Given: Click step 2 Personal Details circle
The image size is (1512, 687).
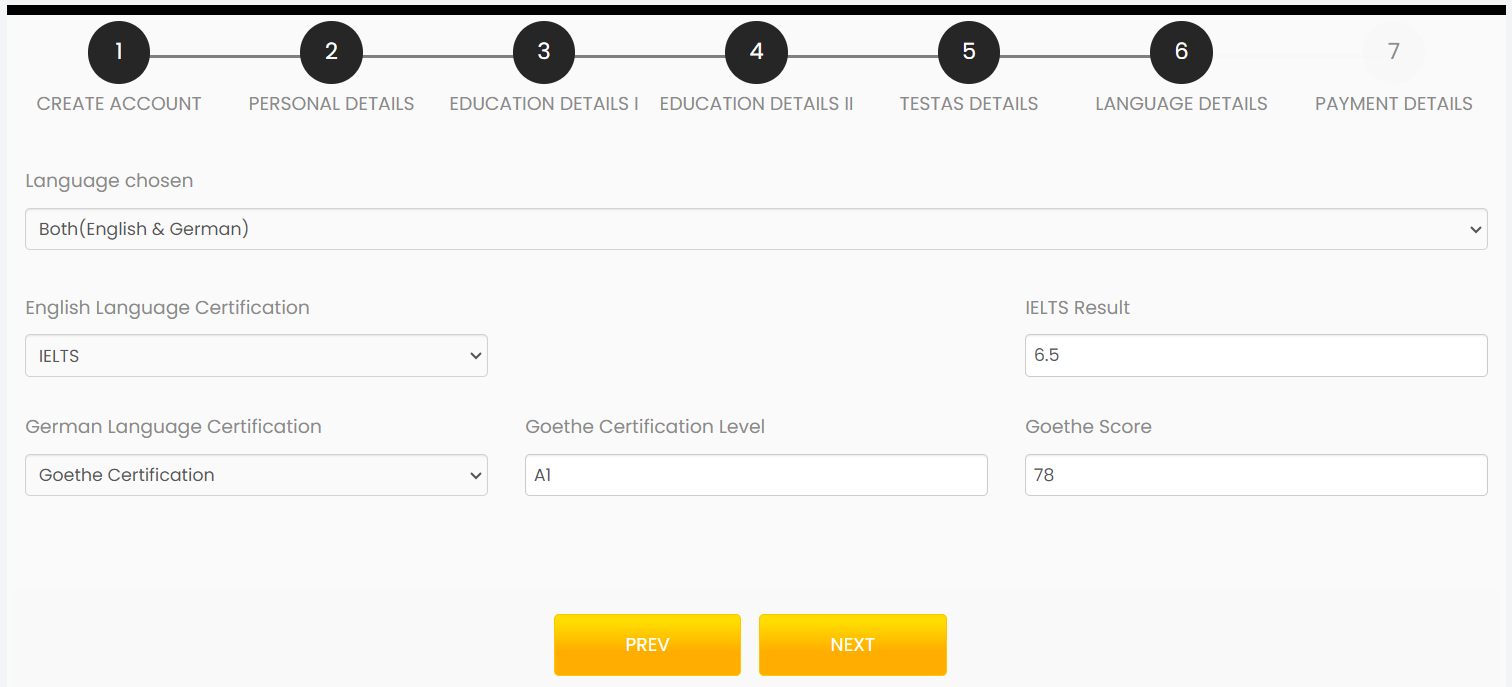Looking at the screenshot, I should click(x=331, y=52).
